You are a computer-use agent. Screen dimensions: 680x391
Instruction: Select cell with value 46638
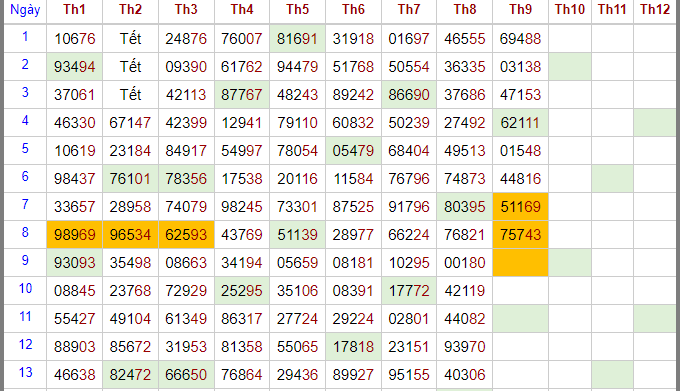[74, 375]
